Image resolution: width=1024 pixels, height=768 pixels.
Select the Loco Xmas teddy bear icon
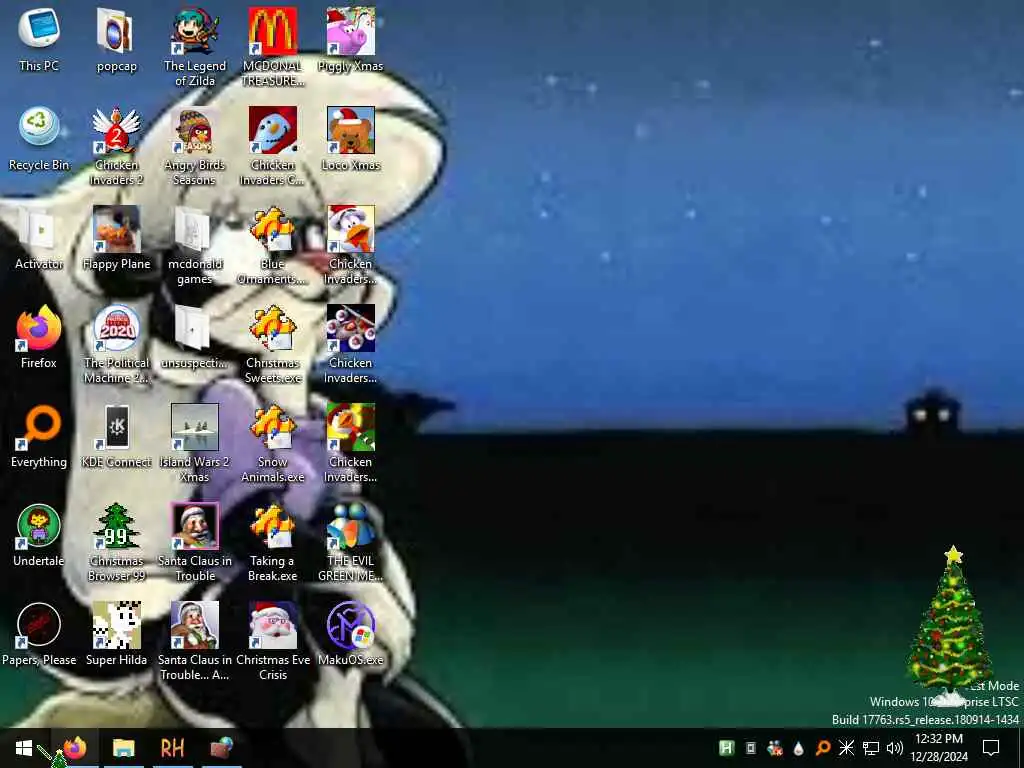point(351,129)
